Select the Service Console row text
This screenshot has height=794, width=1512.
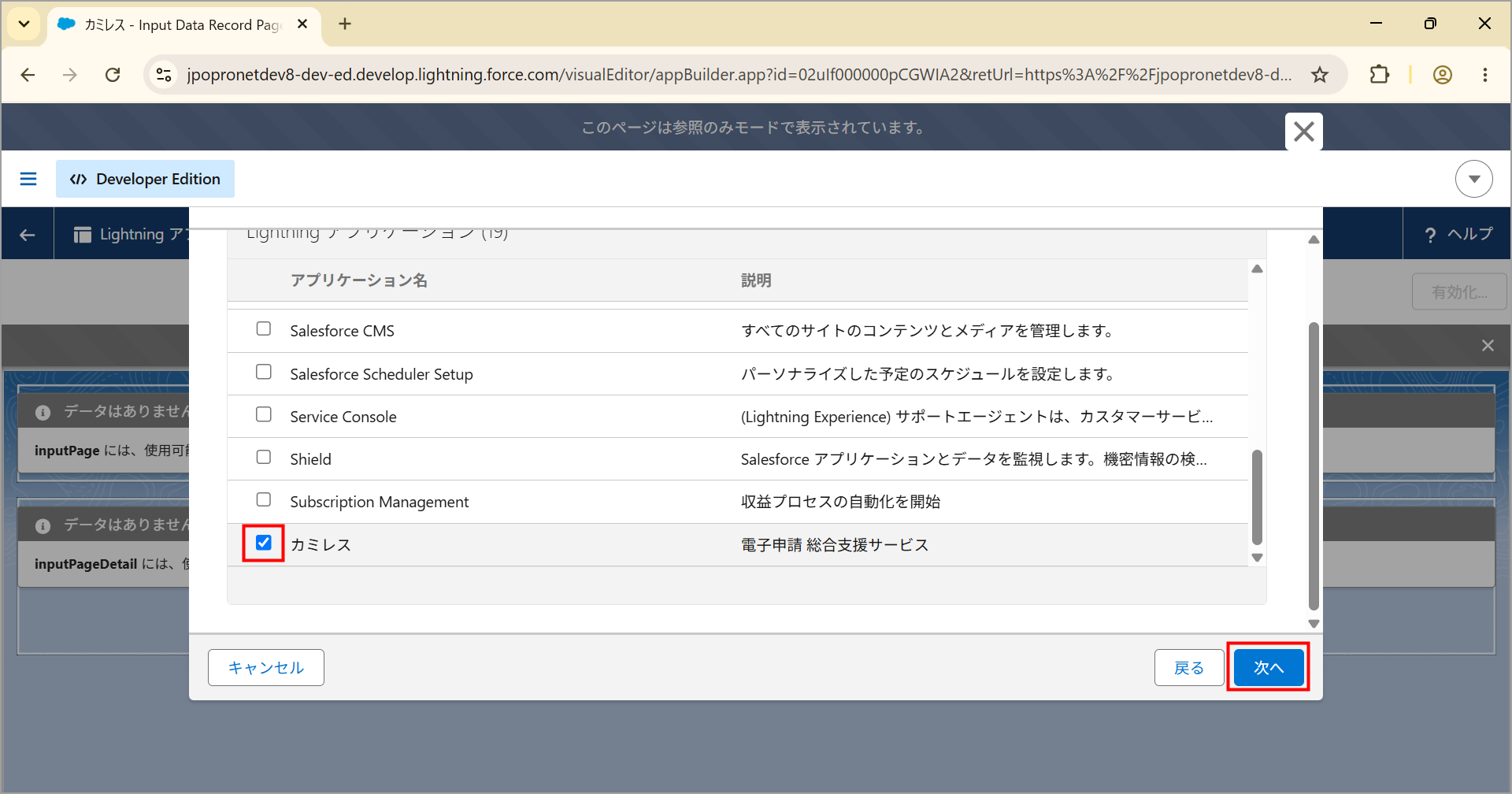343,417
